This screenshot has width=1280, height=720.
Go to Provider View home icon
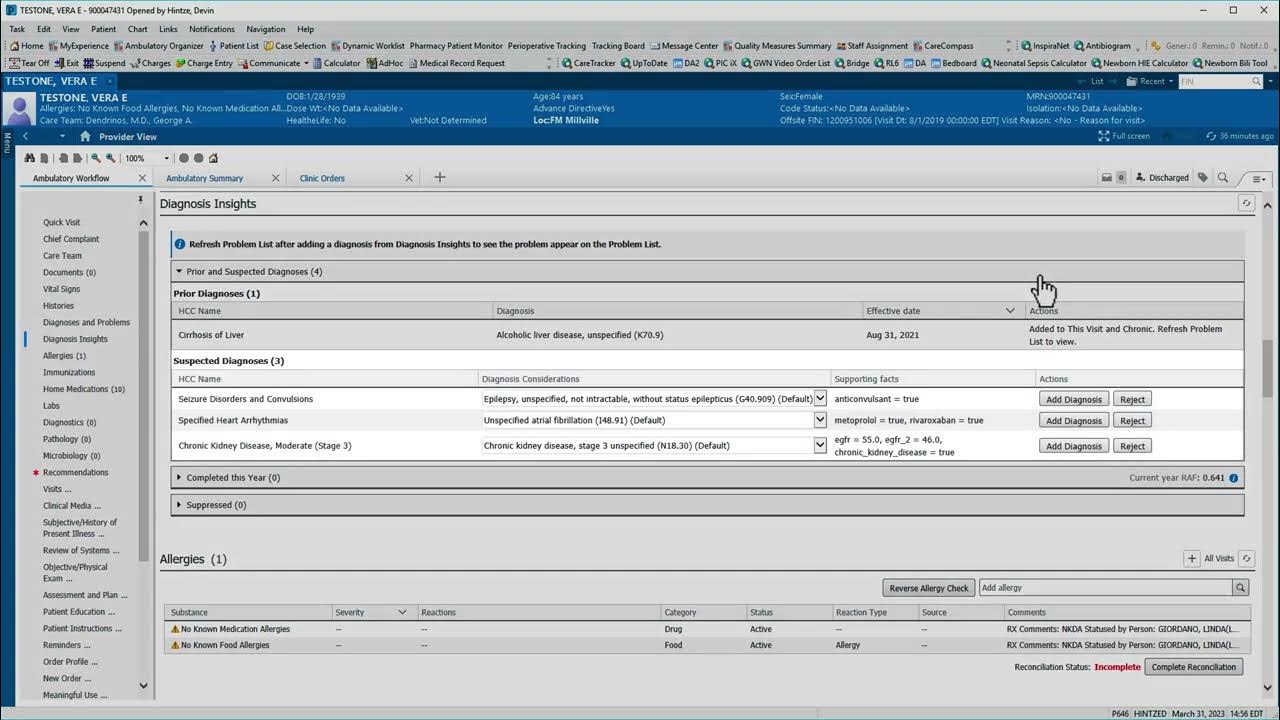pyautogui.click(x=85, y=136)
